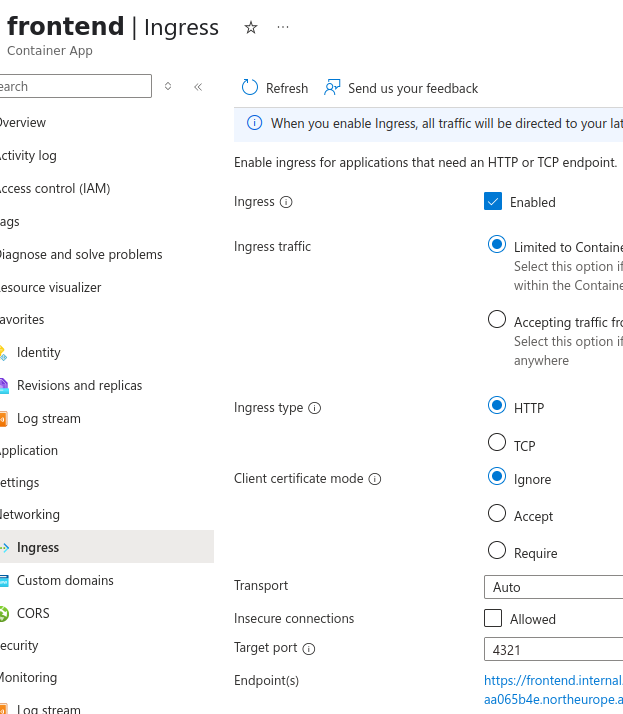Click the Refresh button label
Screen dimensions: 623x714
(287, 88)
